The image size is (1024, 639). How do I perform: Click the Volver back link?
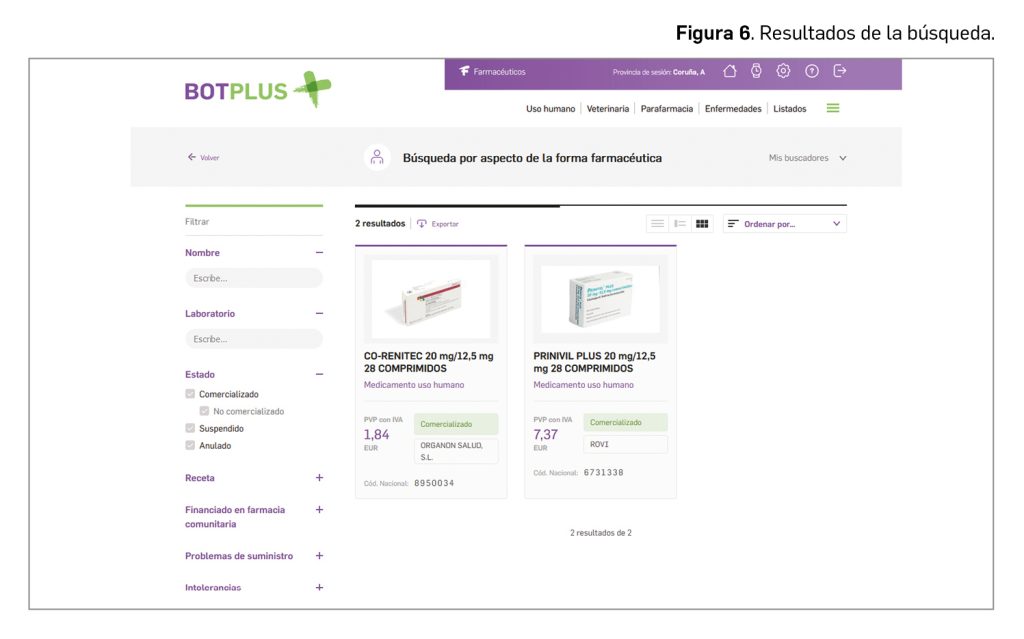coord(204,158)
